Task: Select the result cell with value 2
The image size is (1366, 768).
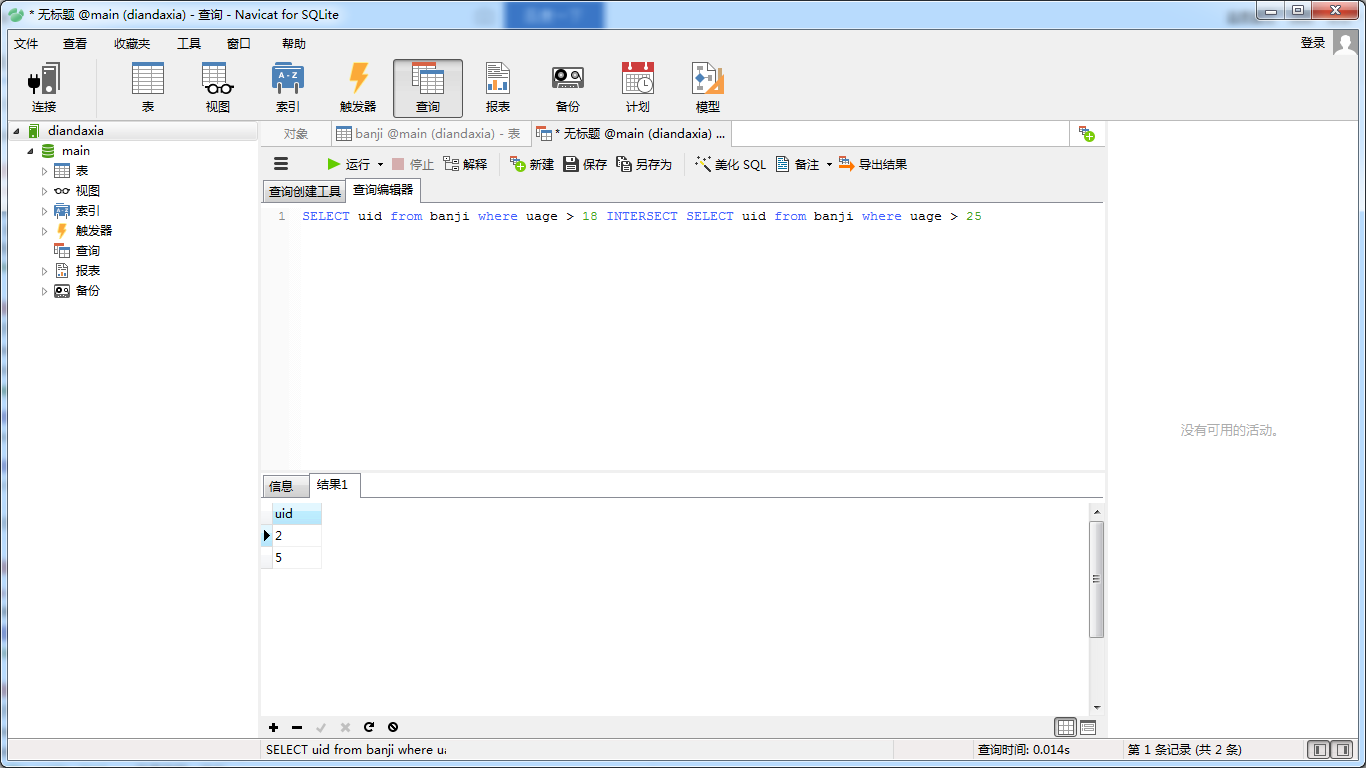Action: click(297, 536)
